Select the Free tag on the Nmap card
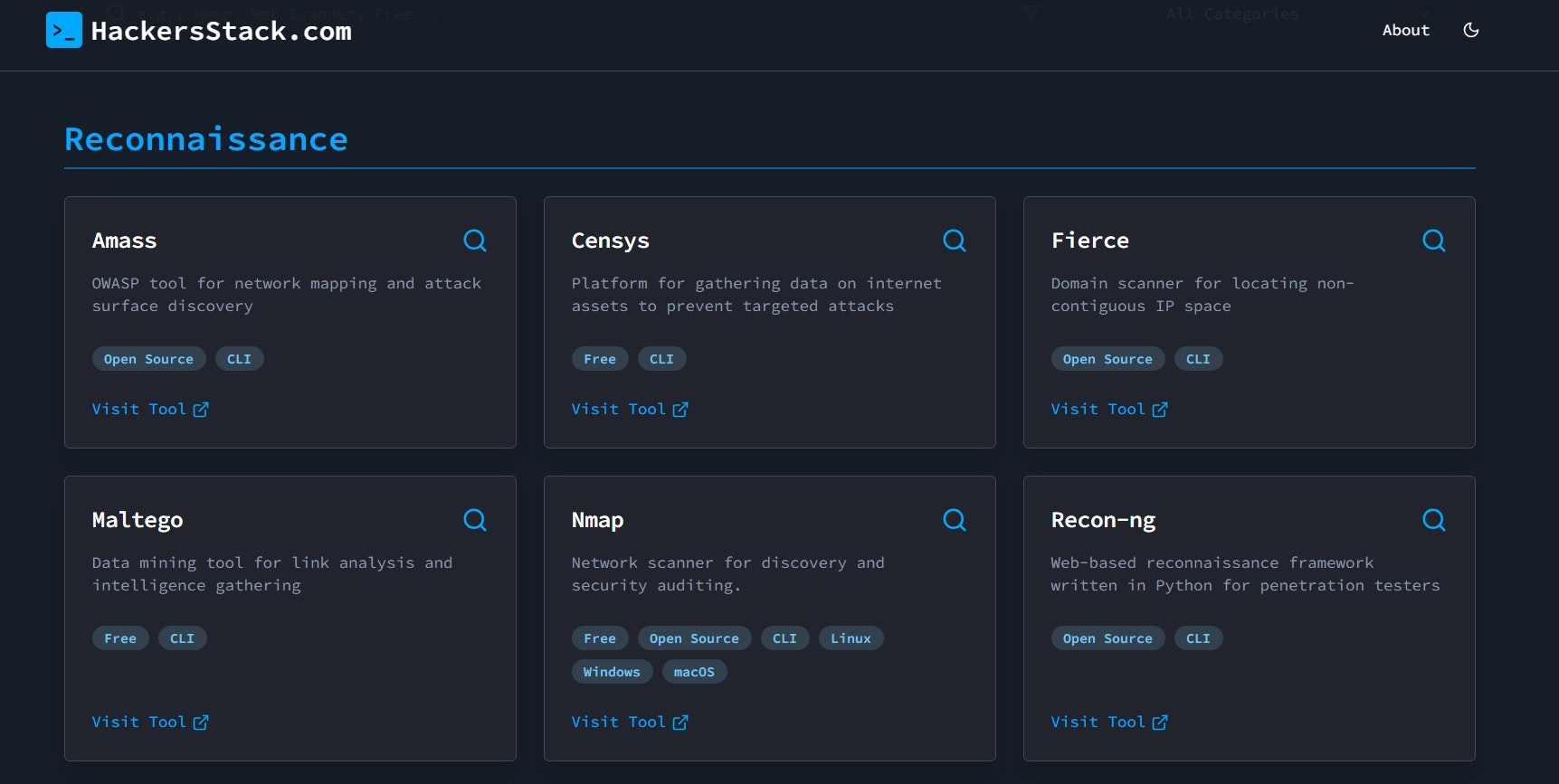The image size is (1559, 784). [x=600, y=638]
